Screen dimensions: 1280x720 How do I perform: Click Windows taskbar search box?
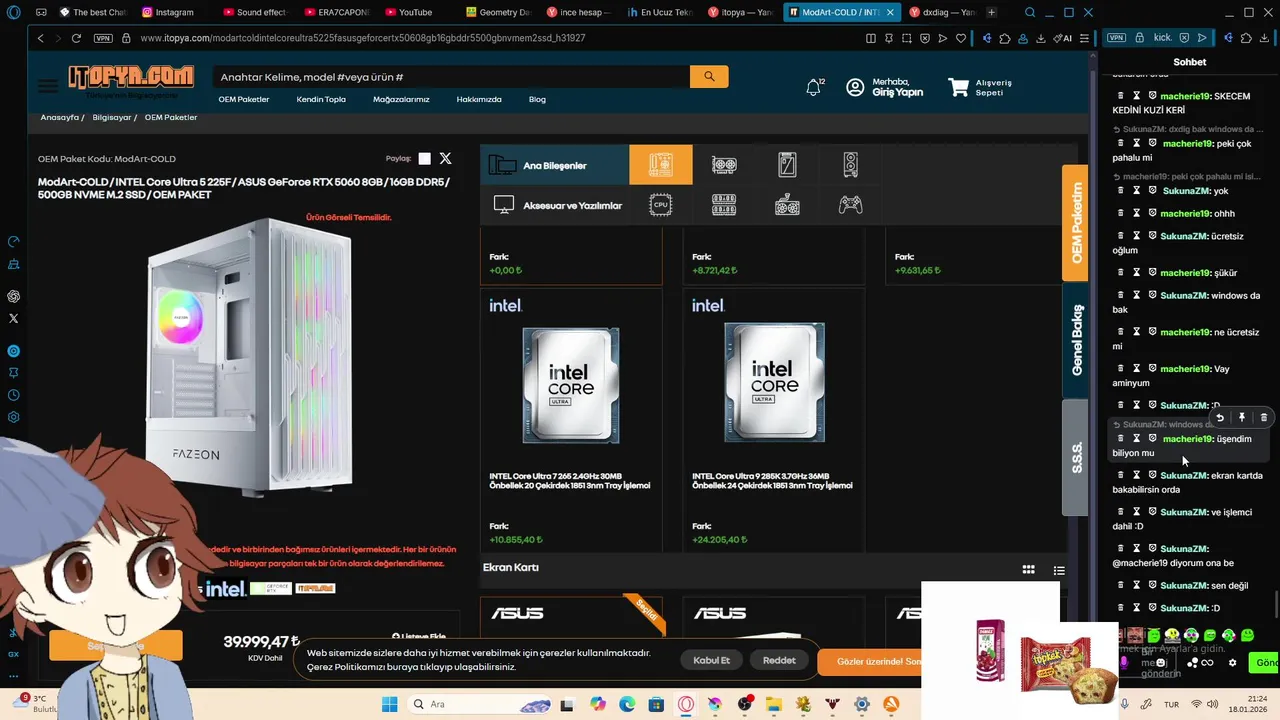480,704
